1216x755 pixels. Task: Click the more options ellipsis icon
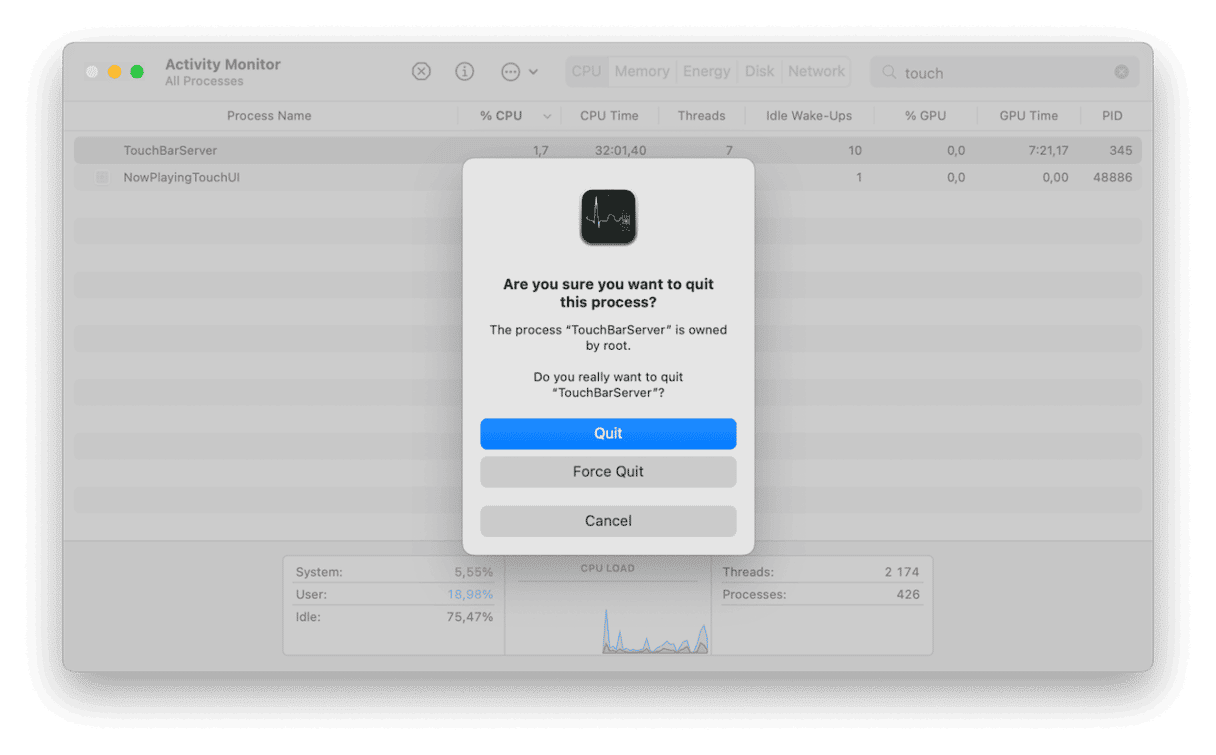coord(512,71)
